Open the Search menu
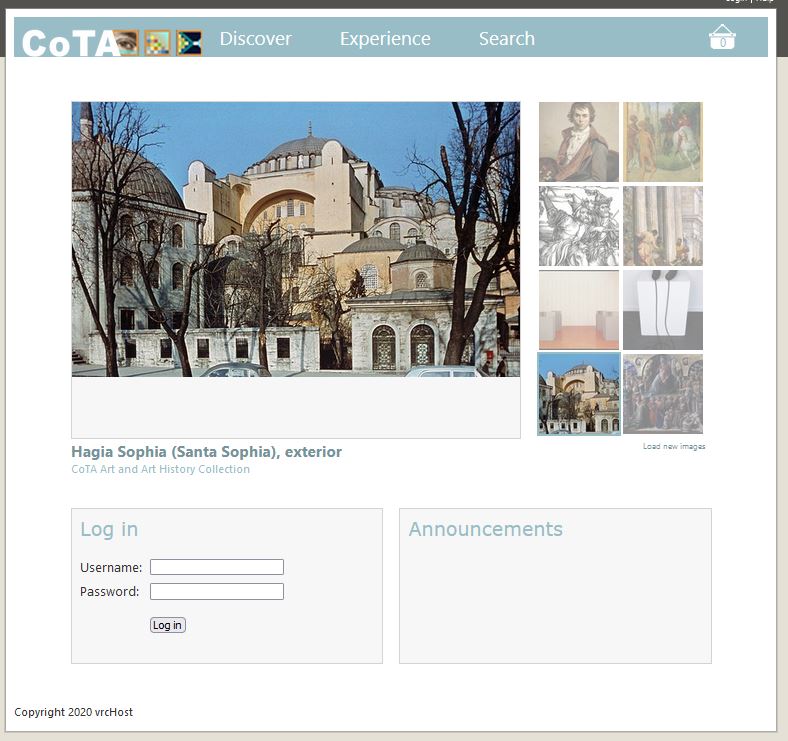Image resolution: width=788 pixels, height=741 pixels. click(x=507, y=39)
